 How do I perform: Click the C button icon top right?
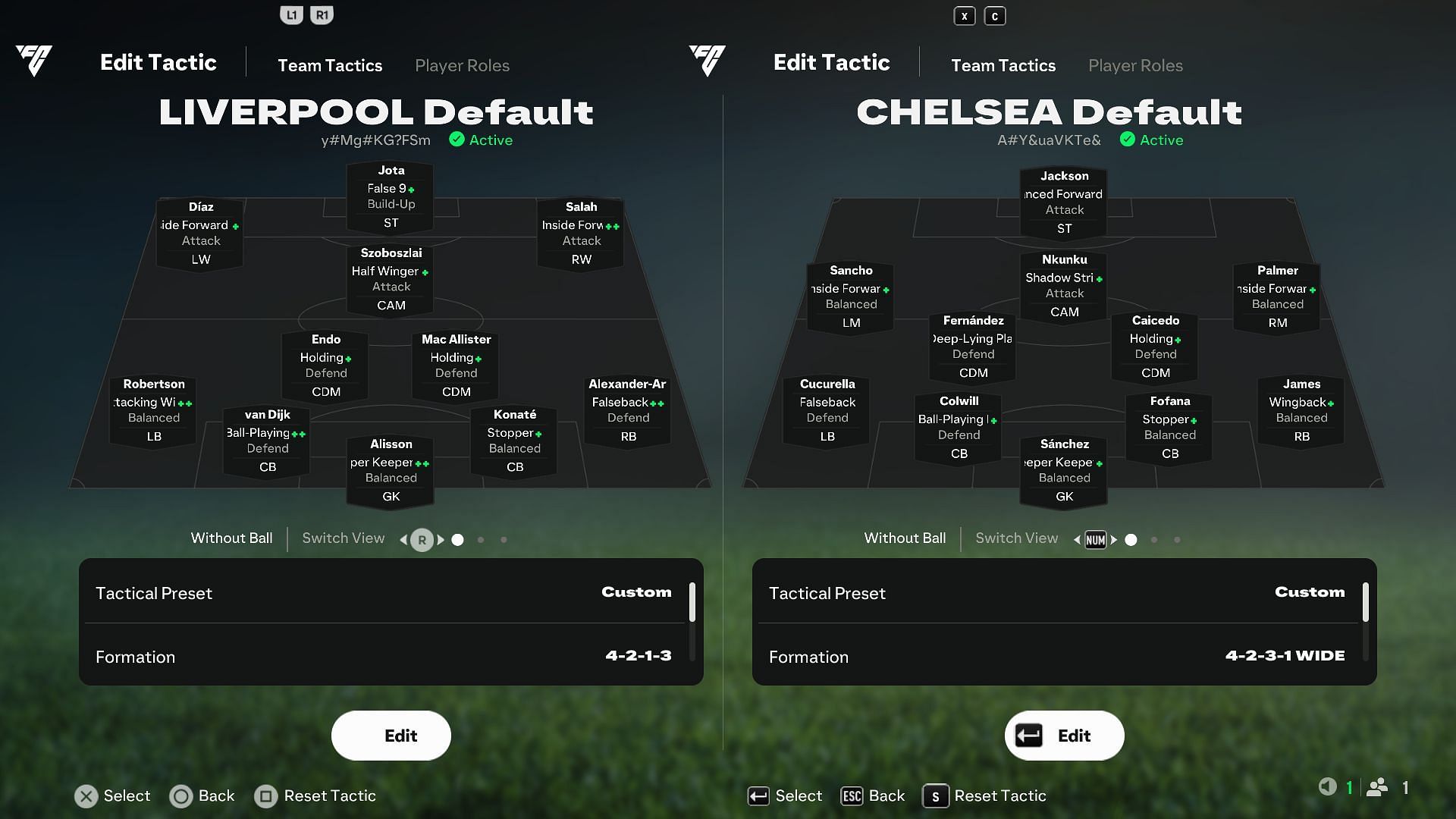pos(994,15)
